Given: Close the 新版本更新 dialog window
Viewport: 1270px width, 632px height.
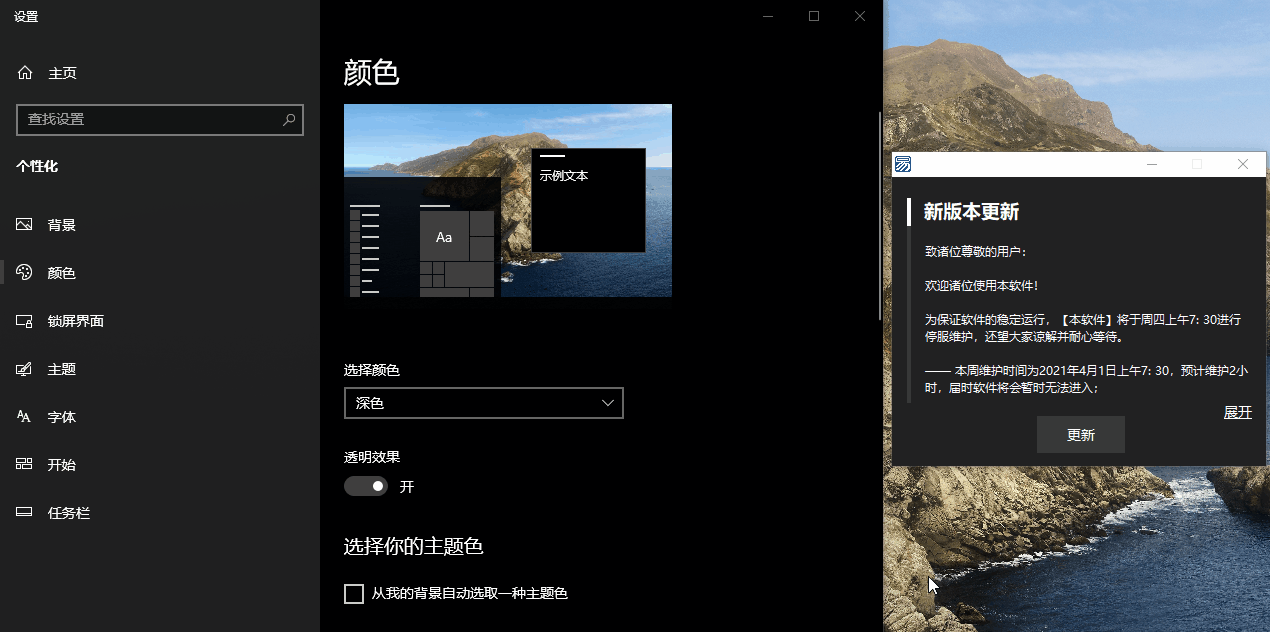Looking at the screenshot, I should (1243, 164).
